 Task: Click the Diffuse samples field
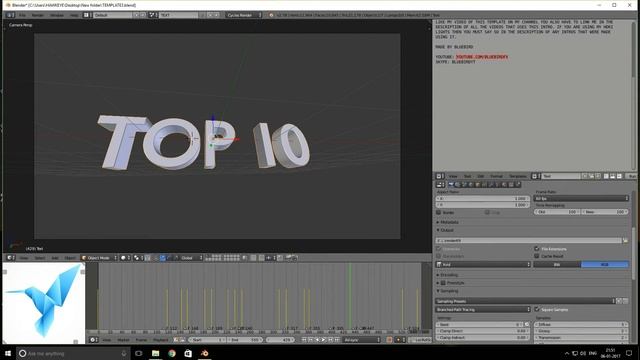[581, 324]
